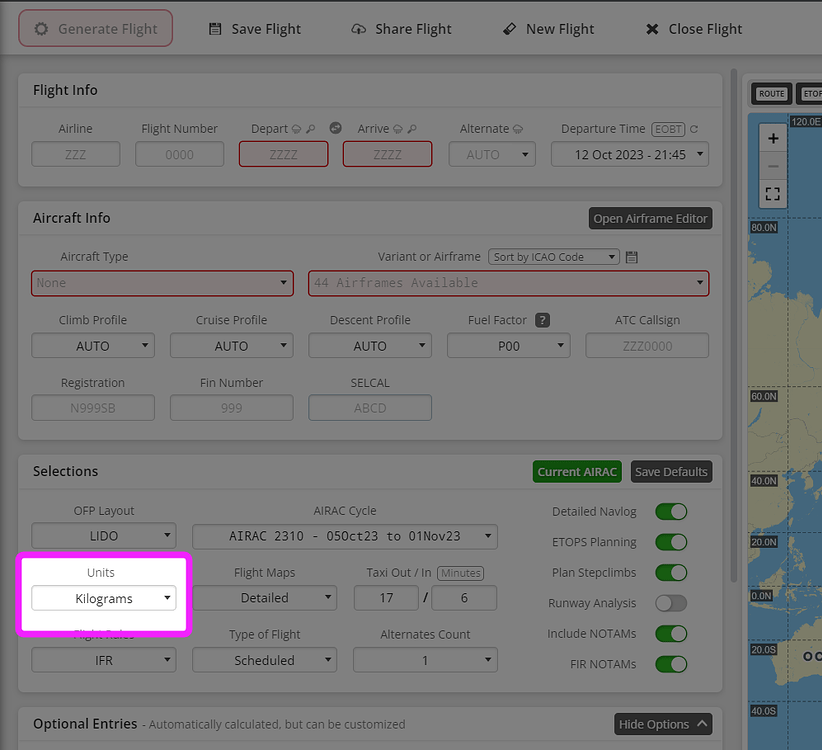Screen dimensions: 822x750
Task: Switch the map to ROUTE view
Action: click(x=771, y=93)
